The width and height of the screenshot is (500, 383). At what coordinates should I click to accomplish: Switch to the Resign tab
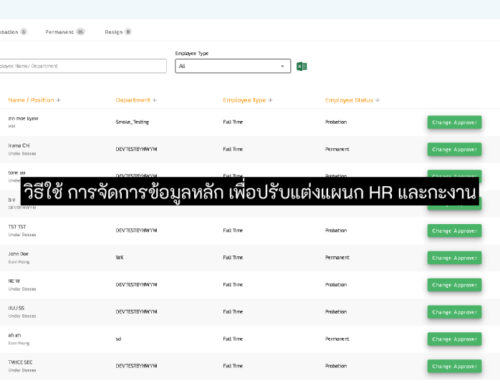[118, 32]
